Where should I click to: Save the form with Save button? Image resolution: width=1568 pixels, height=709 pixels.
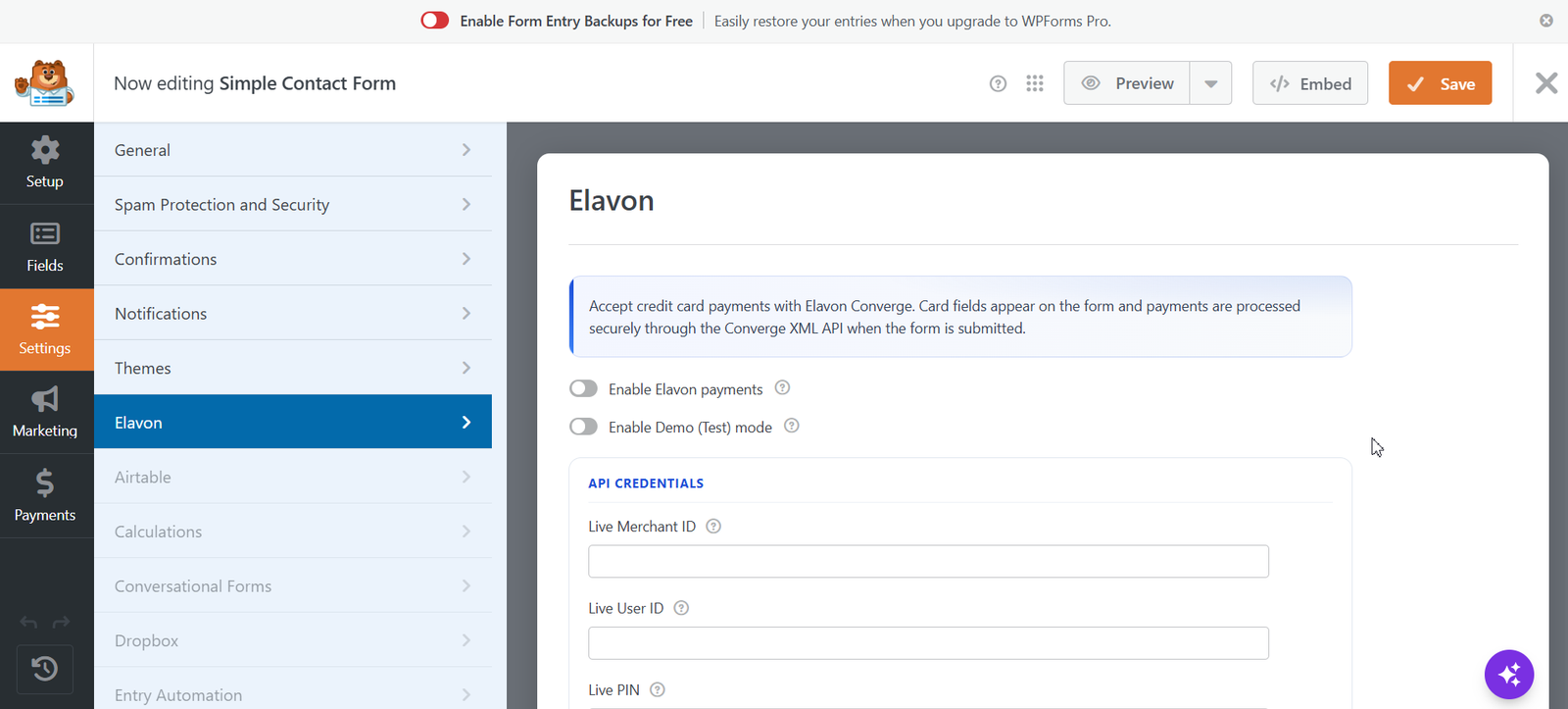click(1441, 83)
